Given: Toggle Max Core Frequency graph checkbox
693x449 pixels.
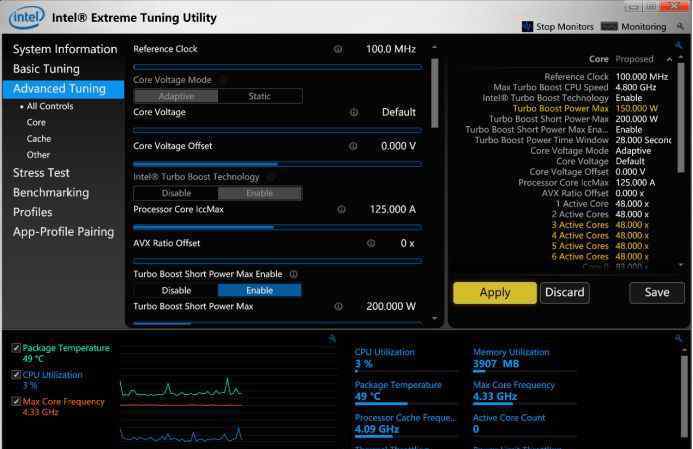Looking at the screenshot, I should (x=16, y=401).
